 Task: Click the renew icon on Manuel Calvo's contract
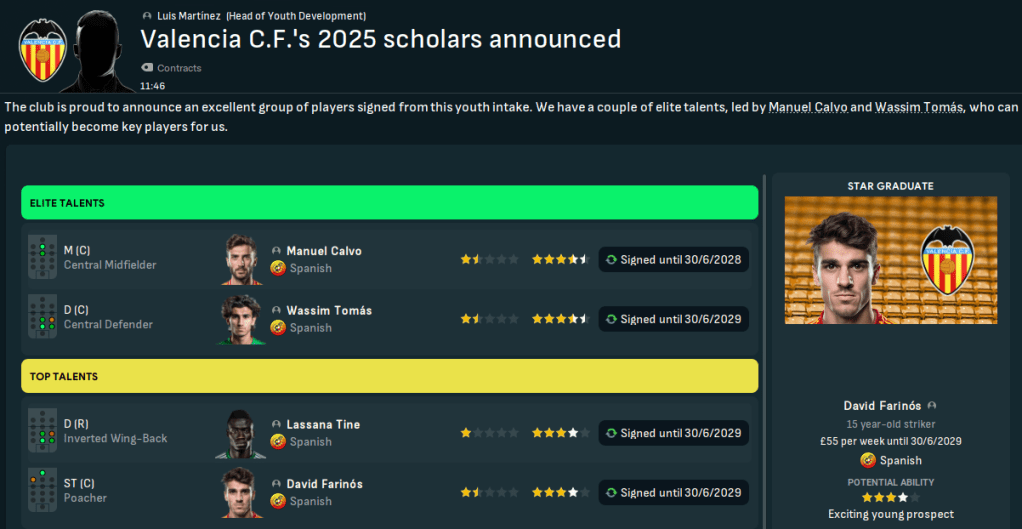coord(611,260)
